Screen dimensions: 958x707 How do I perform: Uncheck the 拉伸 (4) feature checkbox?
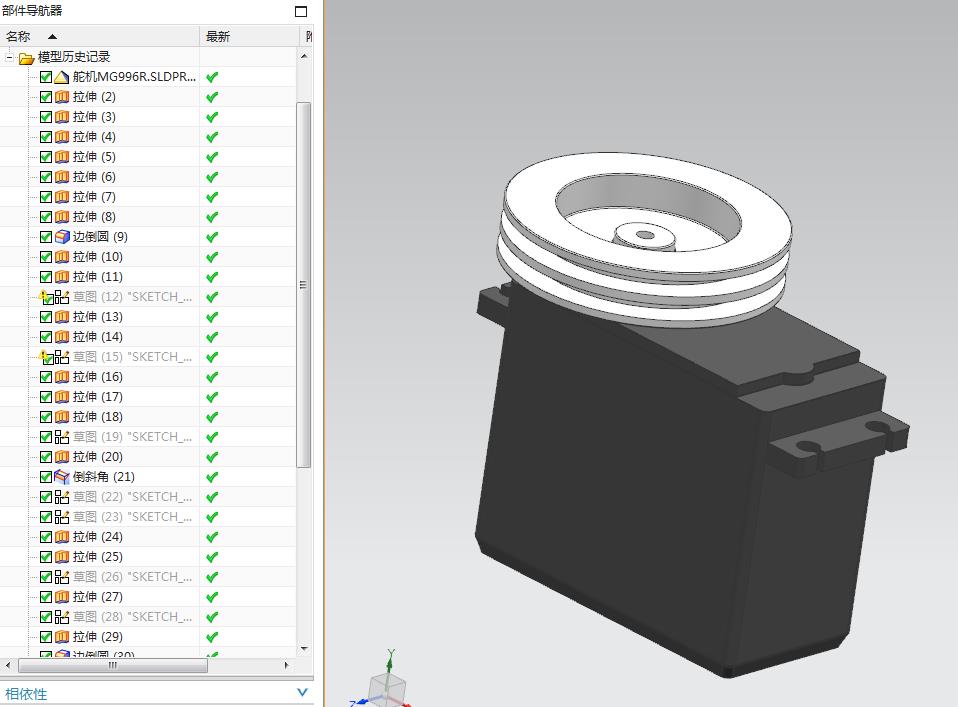tap(46, 137)
